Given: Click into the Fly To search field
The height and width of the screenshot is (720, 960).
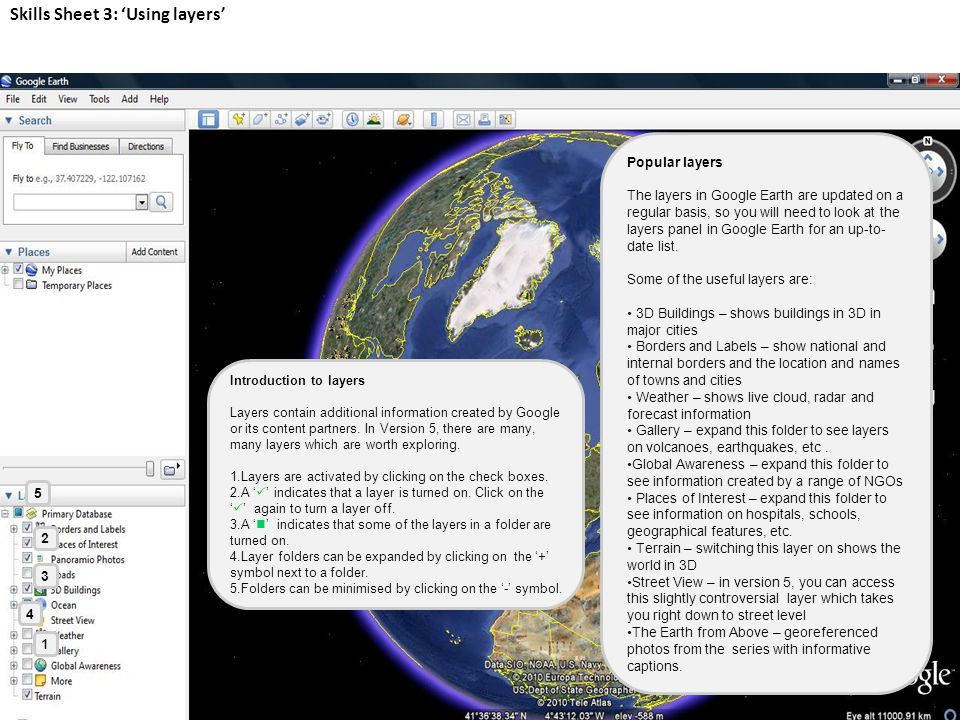Looking at the screenshot, I should click(x=74, y=202).
